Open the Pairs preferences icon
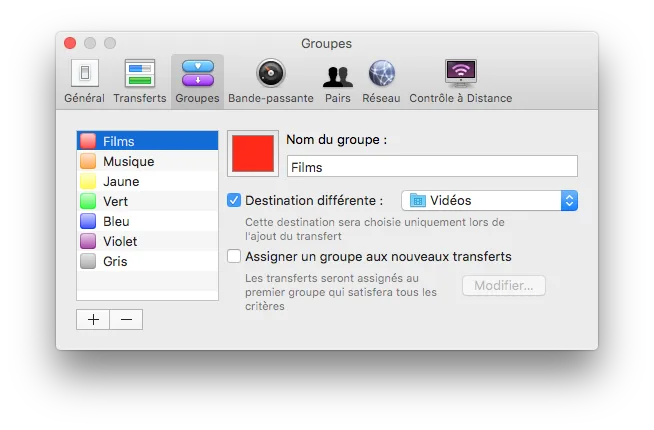654x430 pixels. [x=338, y=76]
